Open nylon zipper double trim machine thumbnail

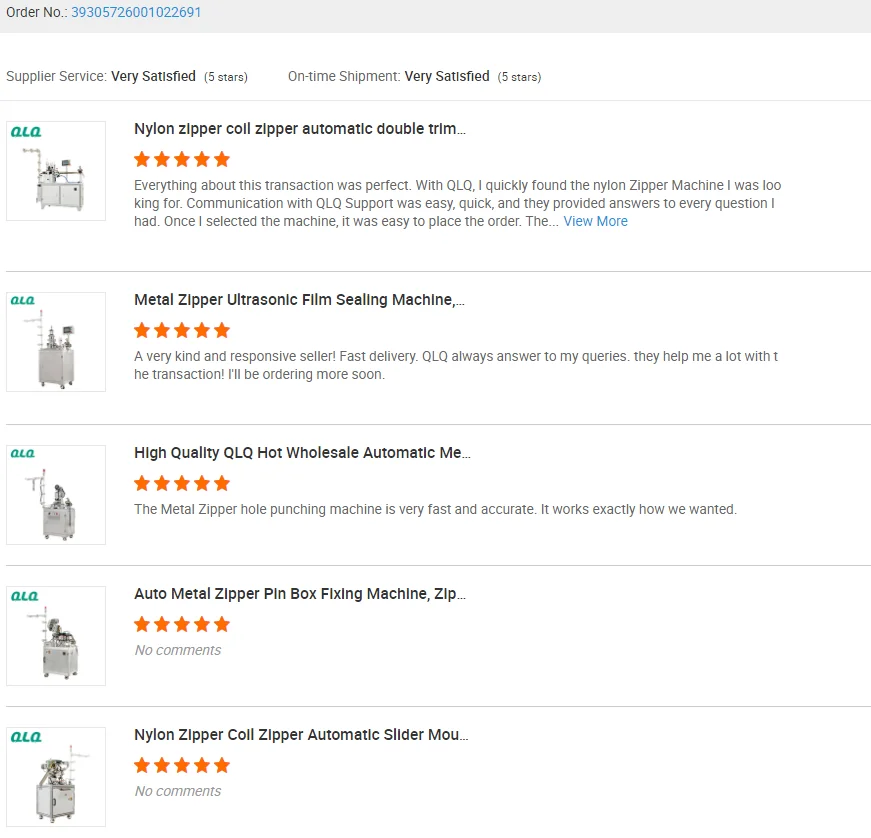[56, 171]
